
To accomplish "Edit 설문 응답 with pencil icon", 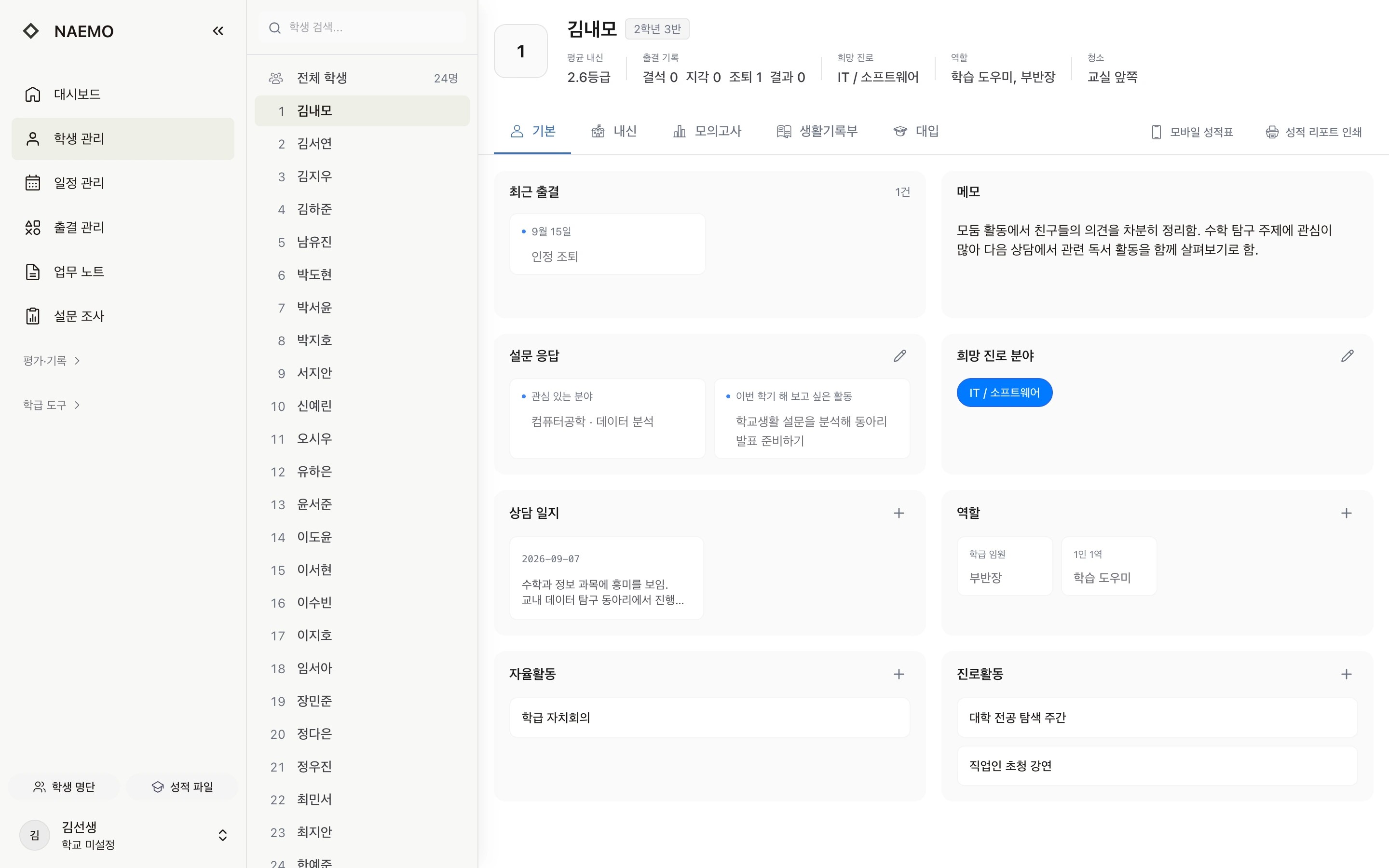I will 899,356.
